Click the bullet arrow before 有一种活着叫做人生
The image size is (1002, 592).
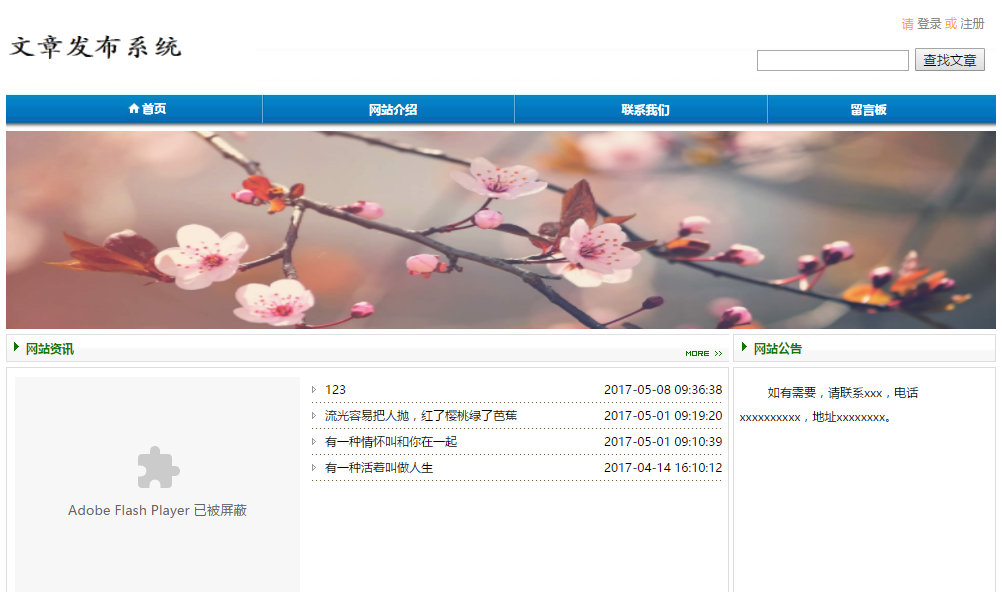tap(314, 467)
